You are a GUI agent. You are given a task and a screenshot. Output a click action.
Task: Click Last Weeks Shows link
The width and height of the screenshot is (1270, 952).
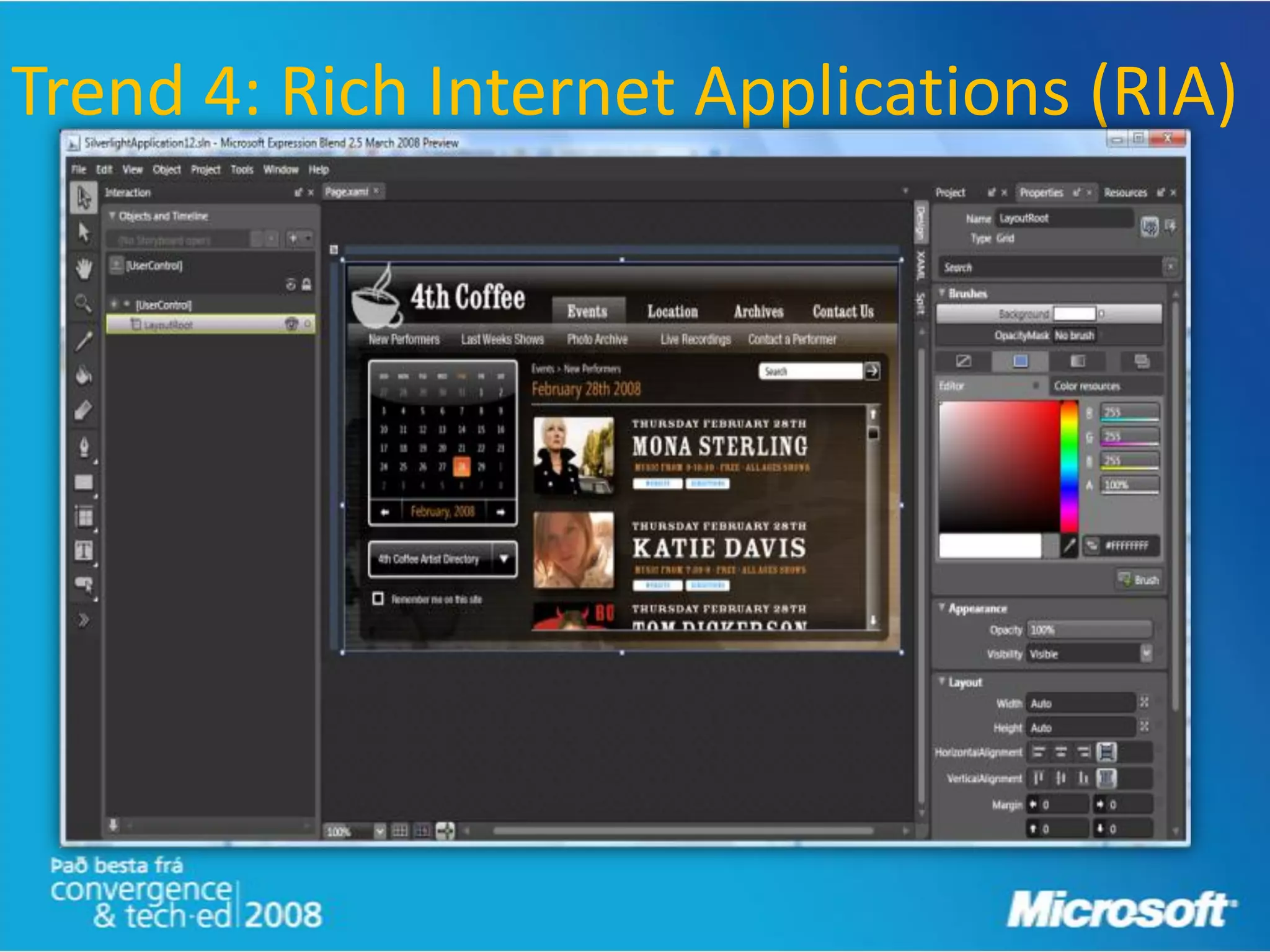(502, 339)
